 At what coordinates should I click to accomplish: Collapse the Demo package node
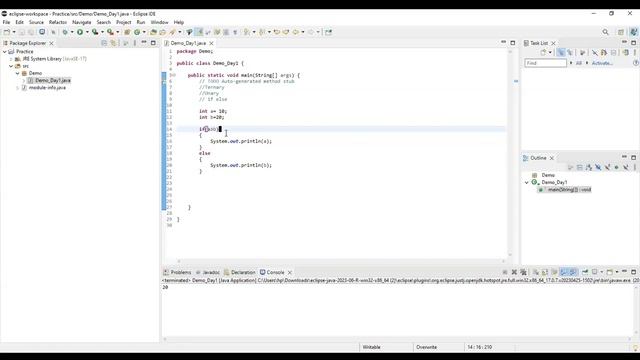(18, 73)
